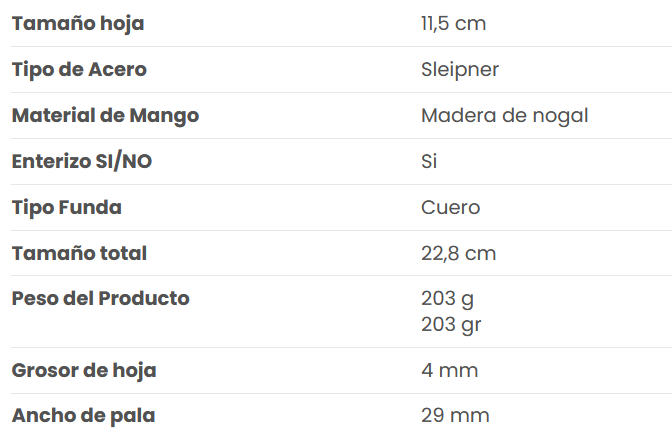Select the '11,5 cm' blade size value
The width and height of the screenshot is (672, 433).
tap(453, 24)
